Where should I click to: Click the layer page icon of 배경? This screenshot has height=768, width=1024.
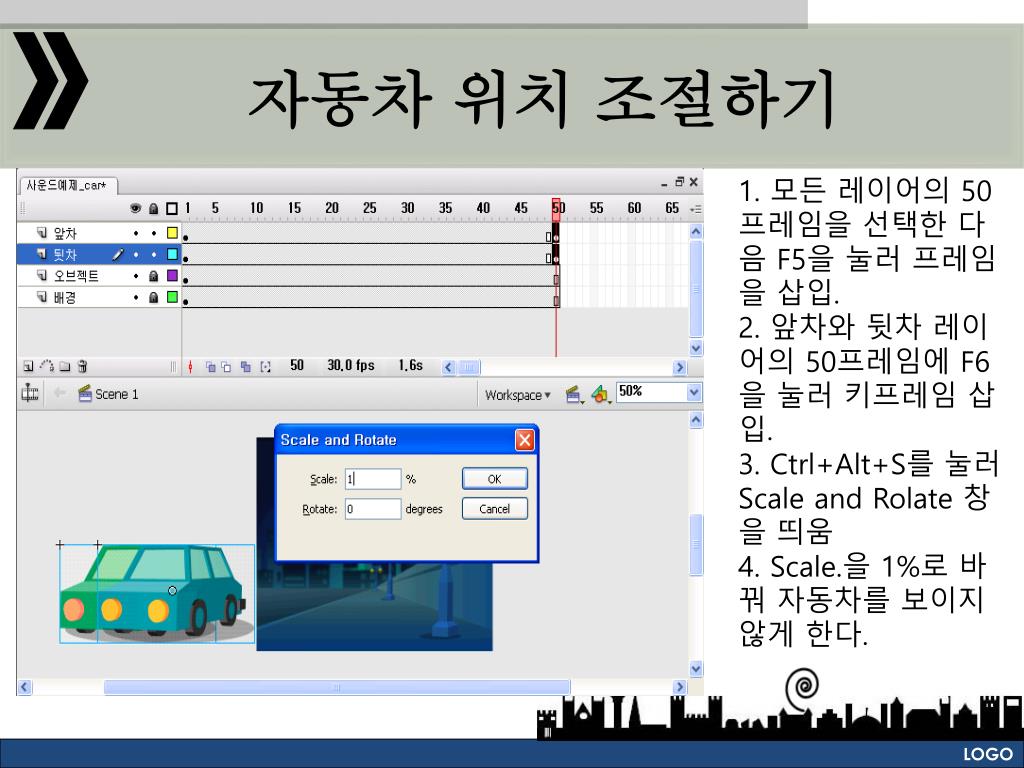[x=42, y=297]
